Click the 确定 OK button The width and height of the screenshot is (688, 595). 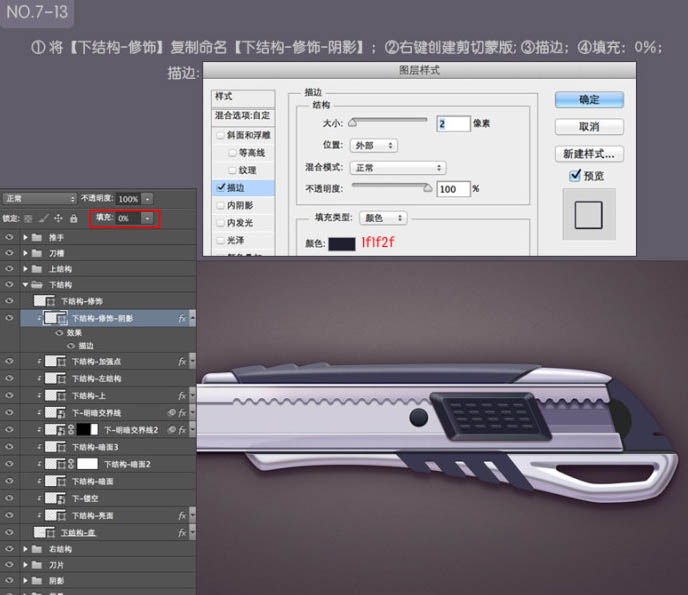589,100
